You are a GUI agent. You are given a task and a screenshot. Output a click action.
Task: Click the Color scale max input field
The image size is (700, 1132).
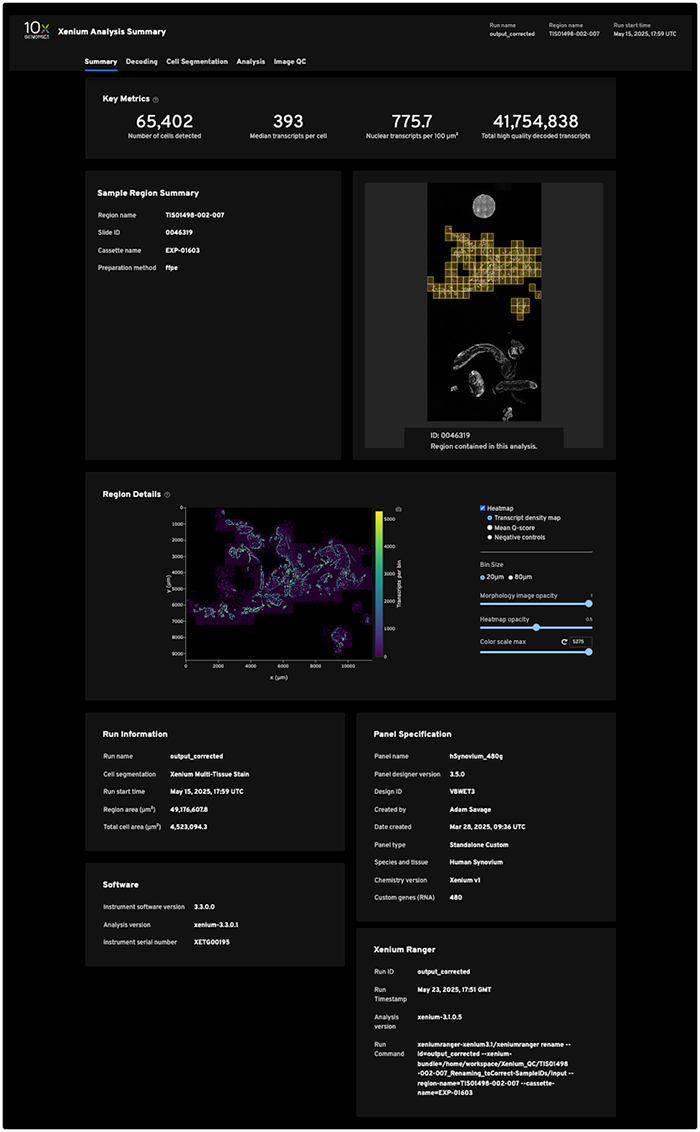(x=580, y=641)
